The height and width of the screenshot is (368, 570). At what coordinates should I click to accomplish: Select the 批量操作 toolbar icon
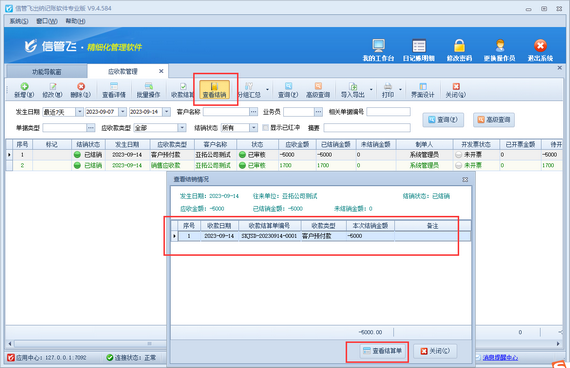click(x=148, y=90)
